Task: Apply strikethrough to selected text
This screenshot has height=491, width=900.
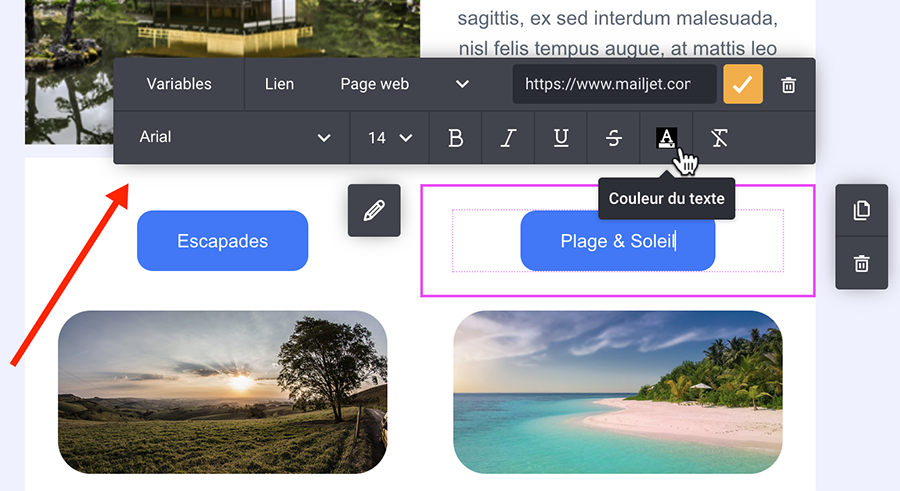Action: pyautogui.click(x=614, y=138)
